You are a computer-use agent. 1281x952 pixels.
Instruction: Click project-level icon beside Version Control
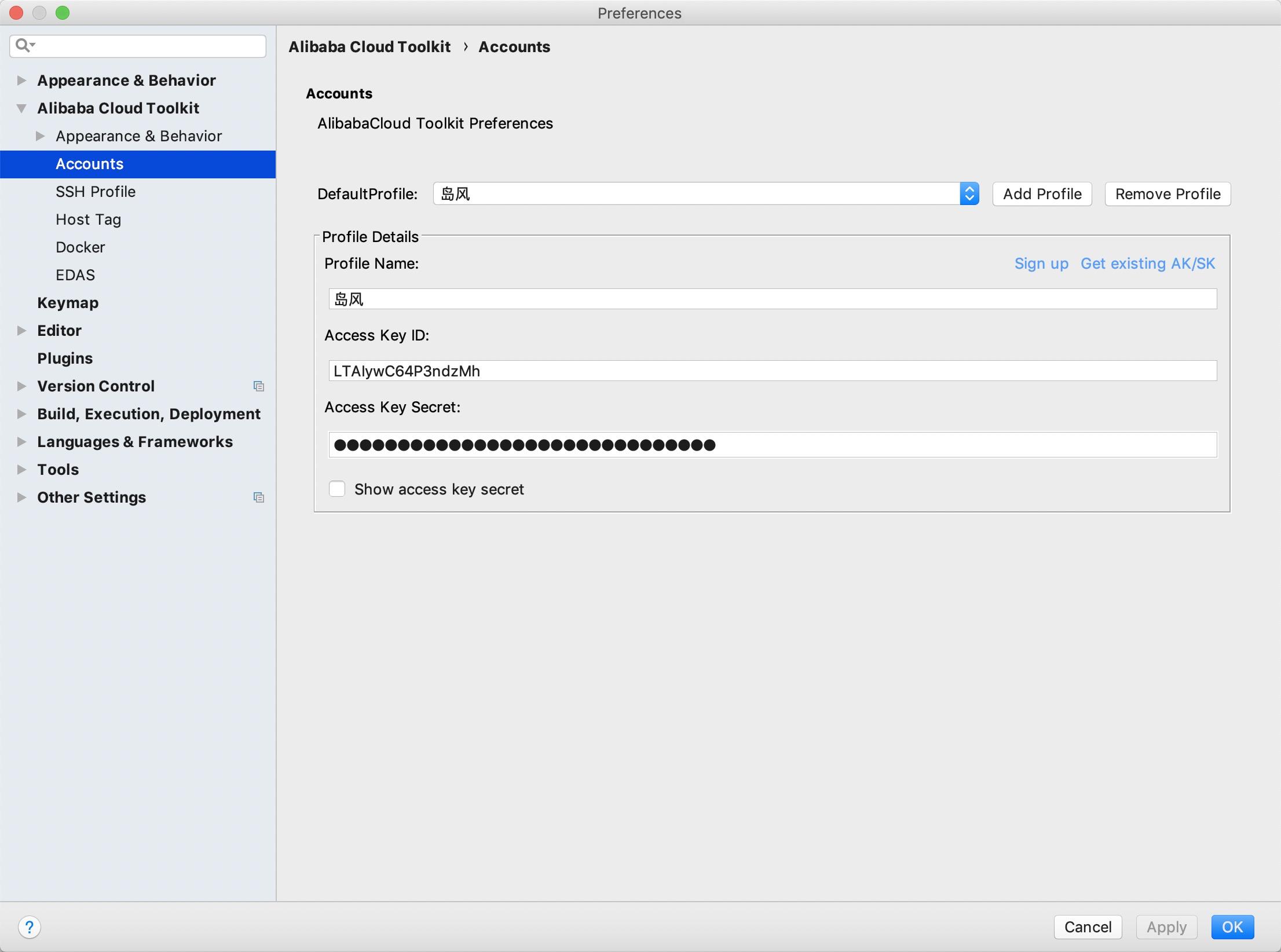[259, 386]
